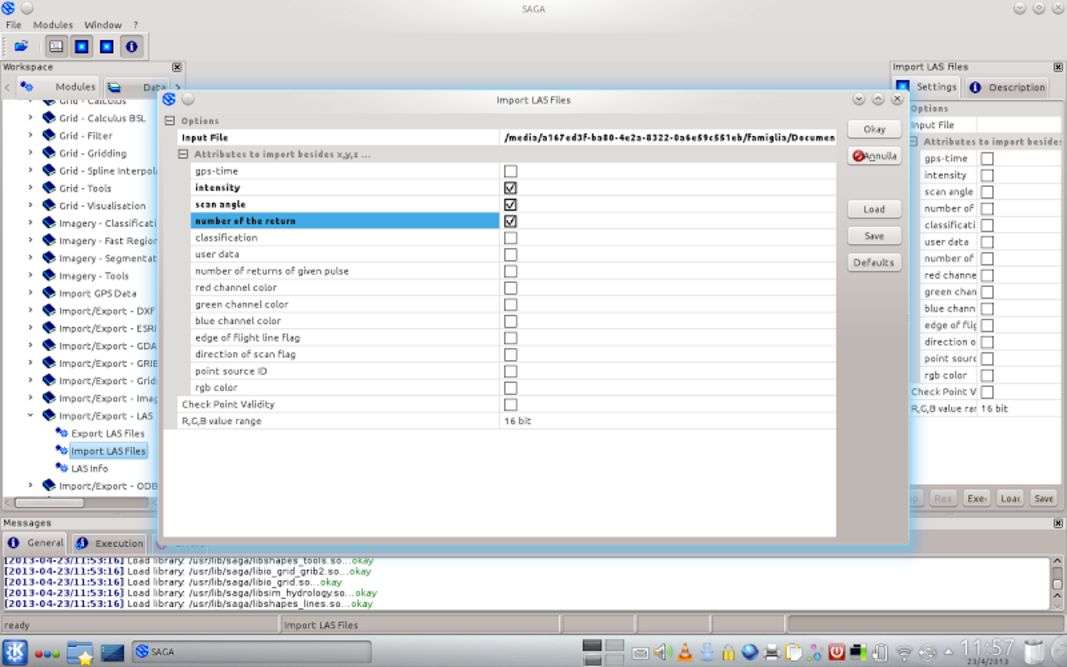Close the Workspace panel
Viewport: 1067px width, 667px height.
pyautogui.click(x=177, y=67)
